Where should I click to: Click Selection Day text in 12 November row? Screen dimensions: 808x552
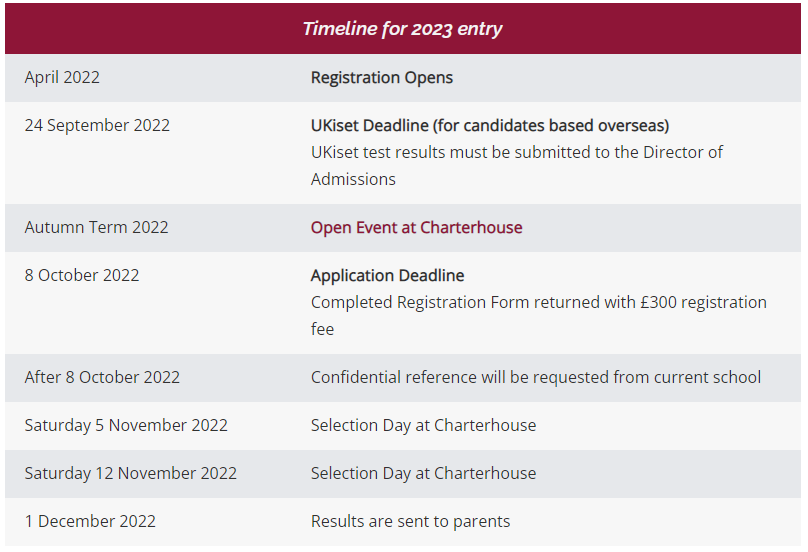[423, 473]
